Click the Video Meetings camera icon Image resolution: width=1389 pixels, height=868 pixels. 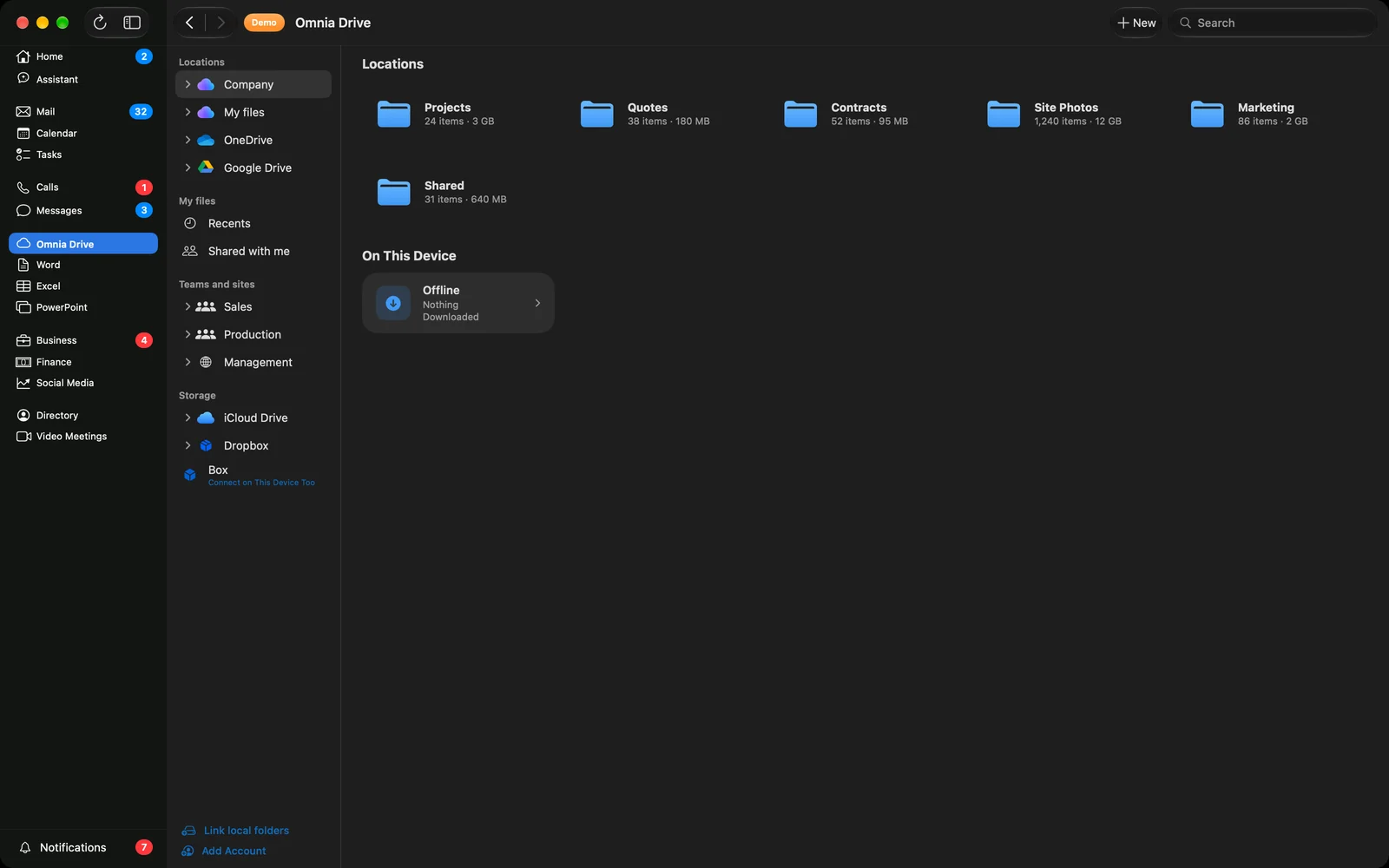click(x=23, y=437)
